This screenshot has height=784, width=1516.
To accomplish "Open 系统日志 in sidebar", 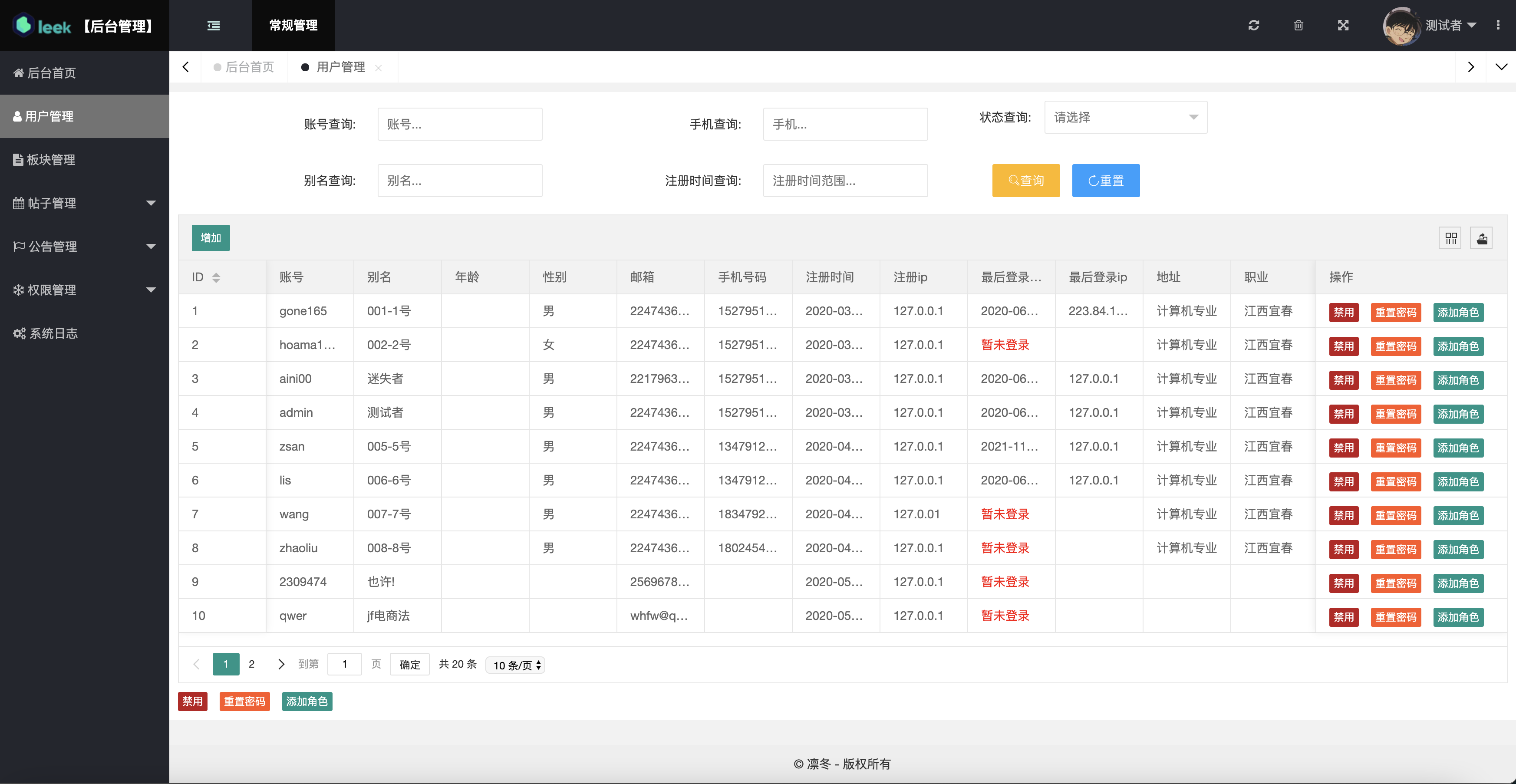I will (85, 334).
